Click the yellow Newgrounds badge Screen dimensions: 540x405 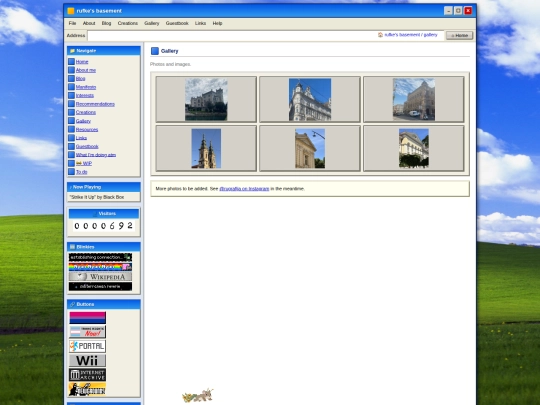(x=87, y=389)
